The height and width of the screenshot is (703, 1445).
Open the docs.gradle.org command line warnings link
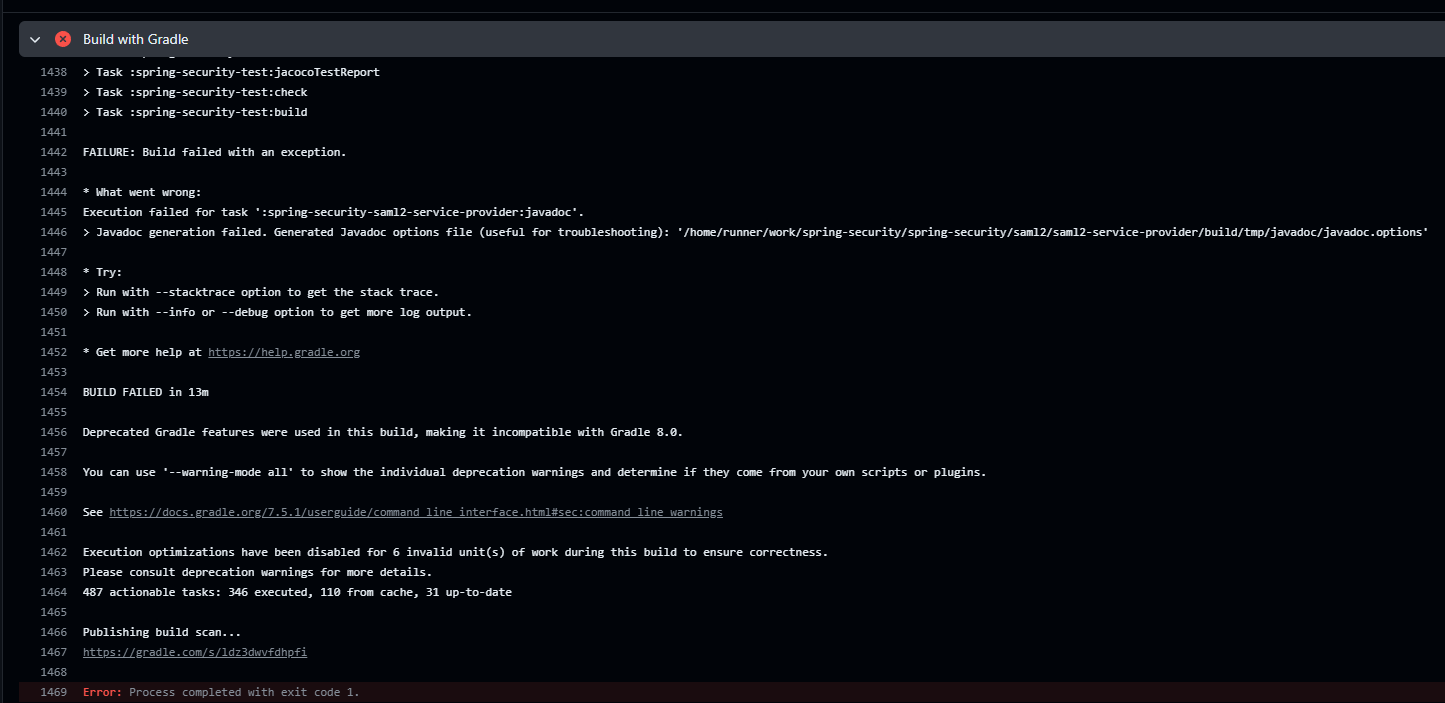coord(415,512)
